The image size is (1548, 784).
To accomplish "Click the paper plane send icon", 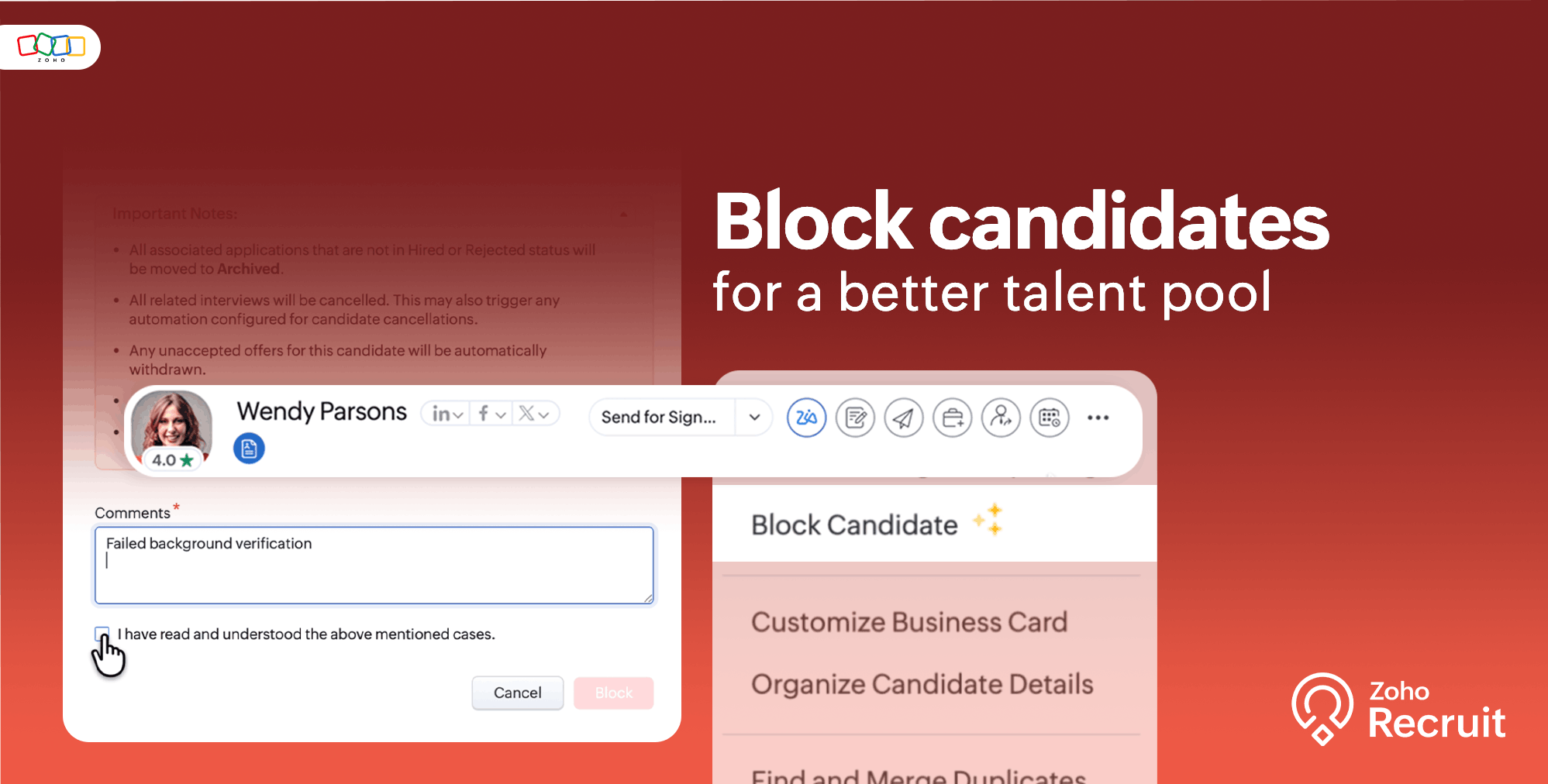I will pos(904,418).
